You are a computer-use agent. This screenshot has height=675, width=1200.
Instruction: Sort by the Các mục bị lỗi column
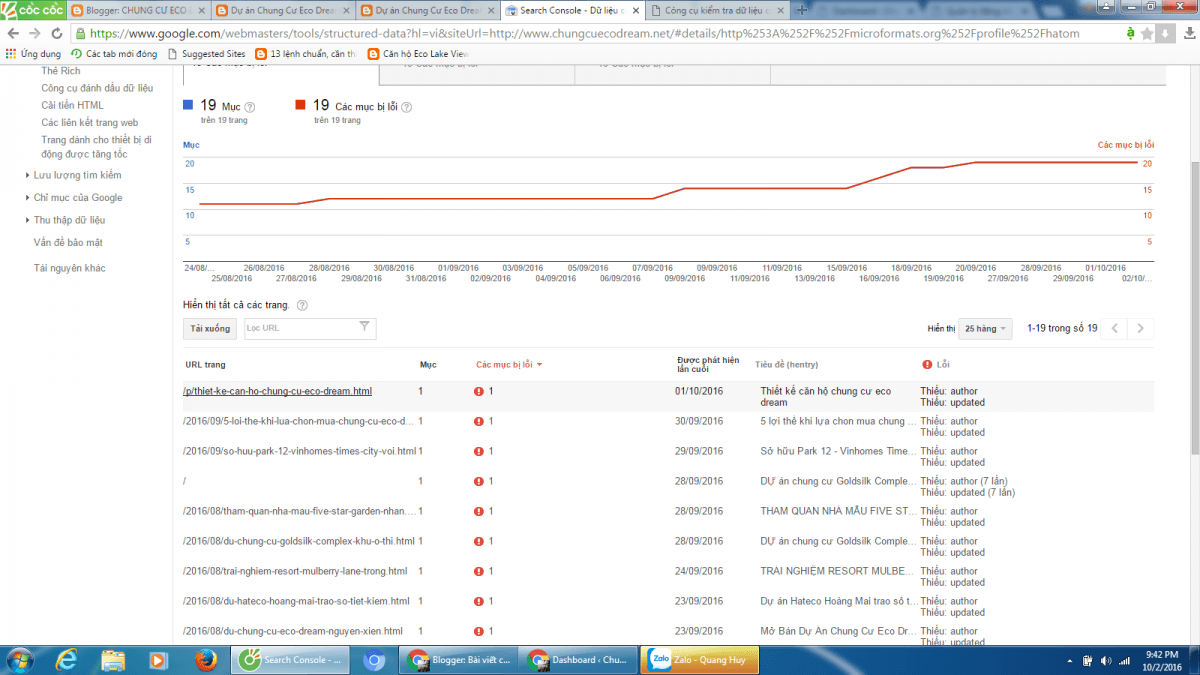(x=509, y=365)
